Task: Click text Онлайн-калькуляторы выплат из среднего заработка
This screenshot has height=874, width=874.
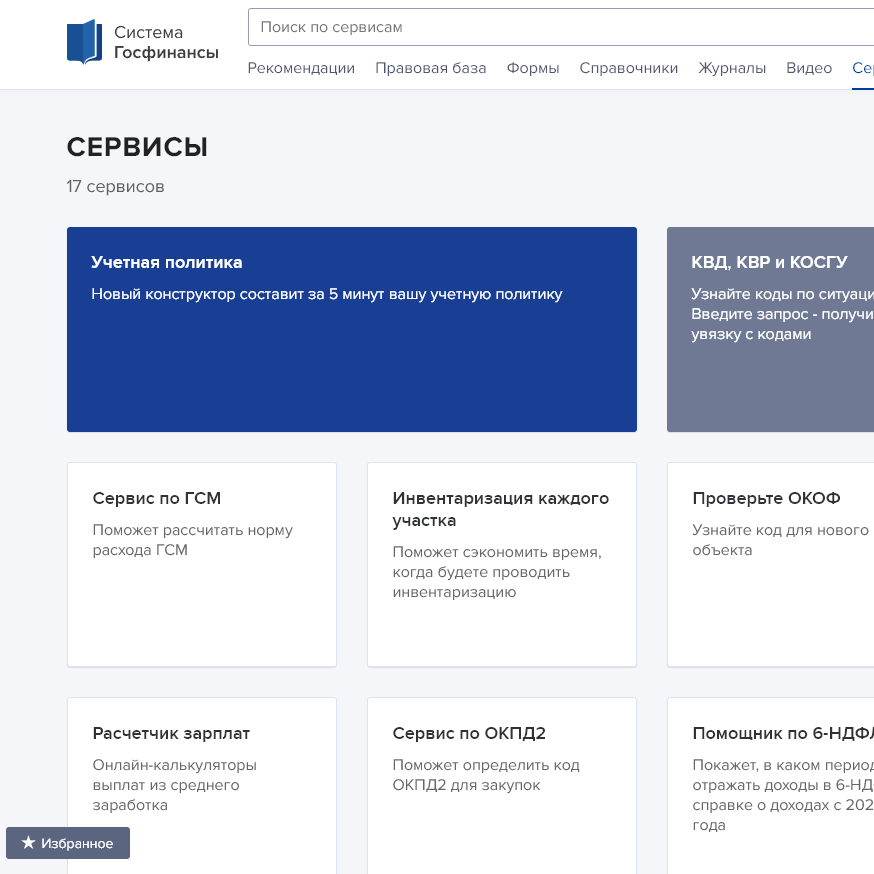Action: click(x=174, y=785)
